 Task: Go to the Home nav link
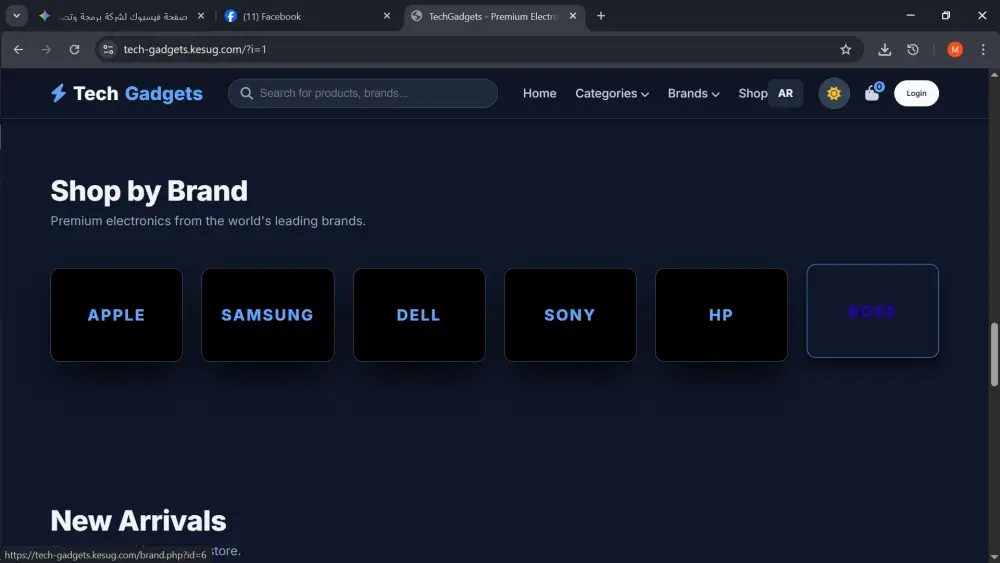[x=540, y=93]
